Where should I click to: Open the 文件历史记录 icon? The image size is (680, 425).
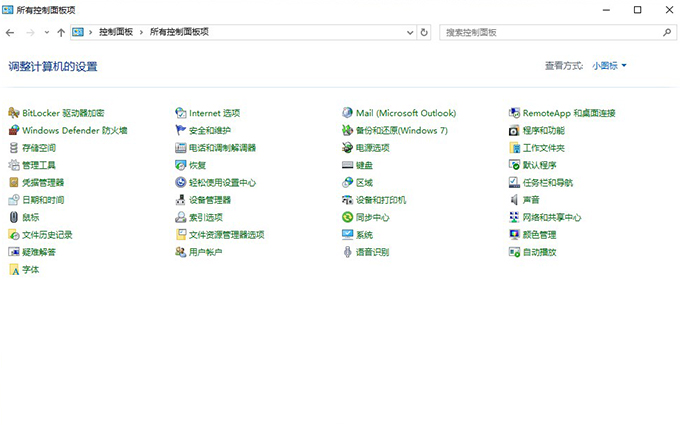point(14,235)
